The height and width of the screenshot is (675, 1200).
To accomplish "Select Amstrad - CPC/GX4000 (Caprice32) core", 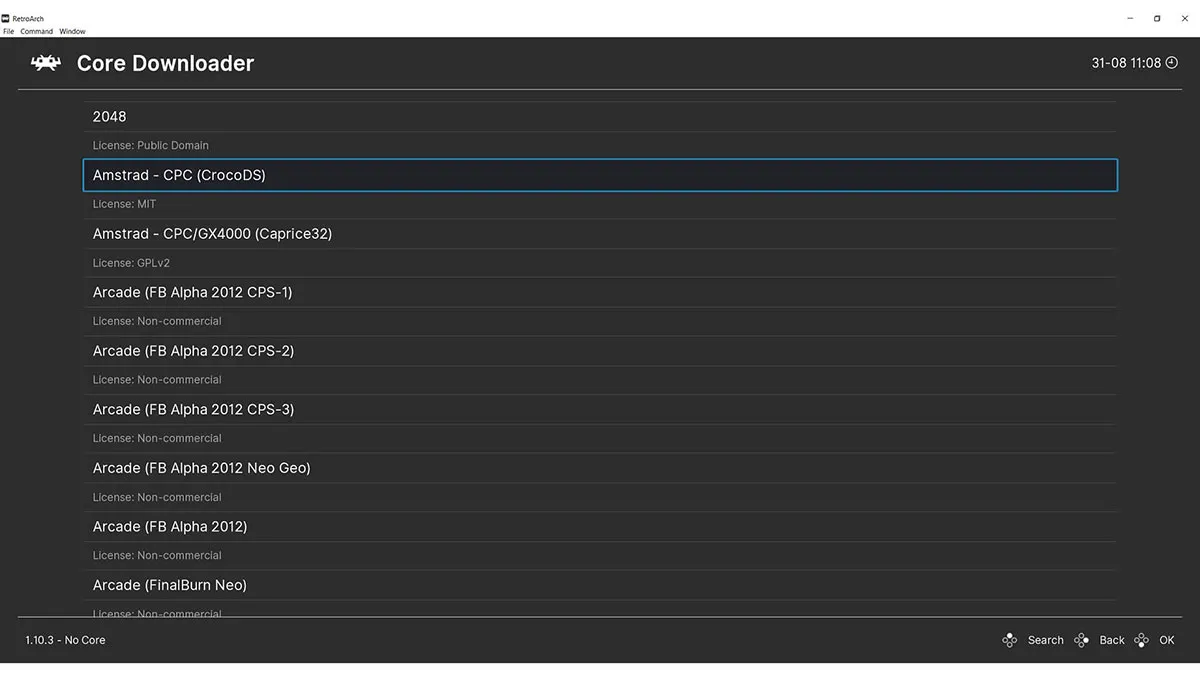I will [600, 234].
